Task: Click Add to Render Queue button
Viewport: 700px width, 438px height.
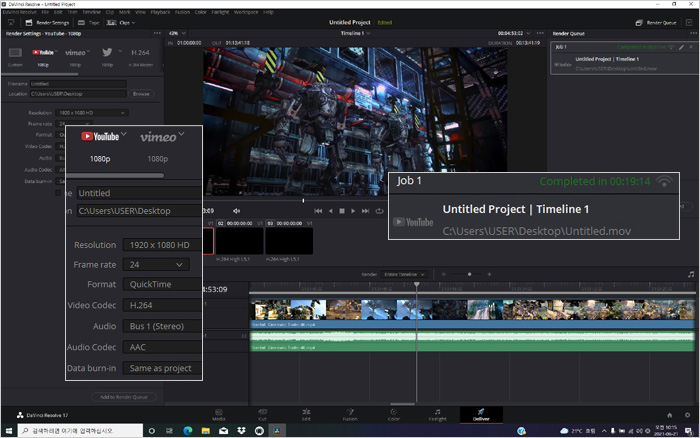Action: coord(124,397)
